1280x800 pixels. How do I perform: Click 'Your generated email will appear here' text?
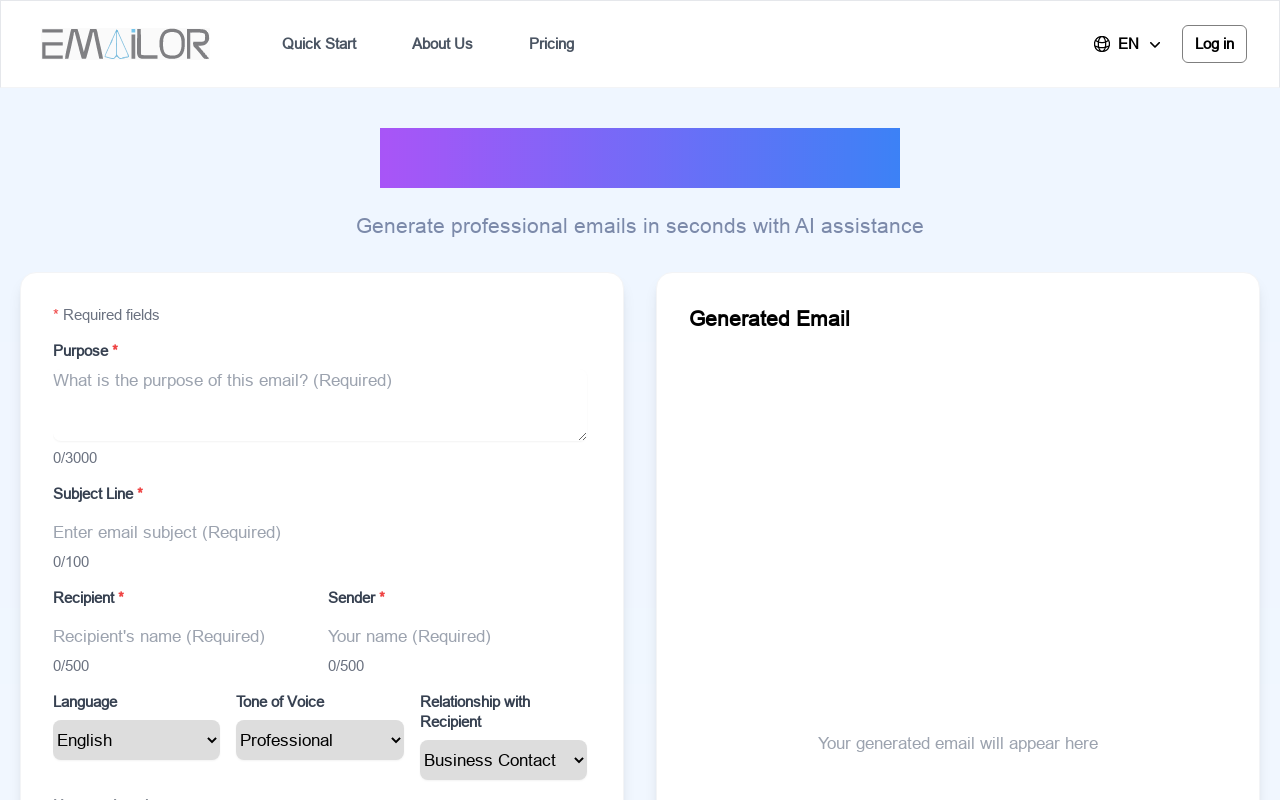(x=958, y=743)
